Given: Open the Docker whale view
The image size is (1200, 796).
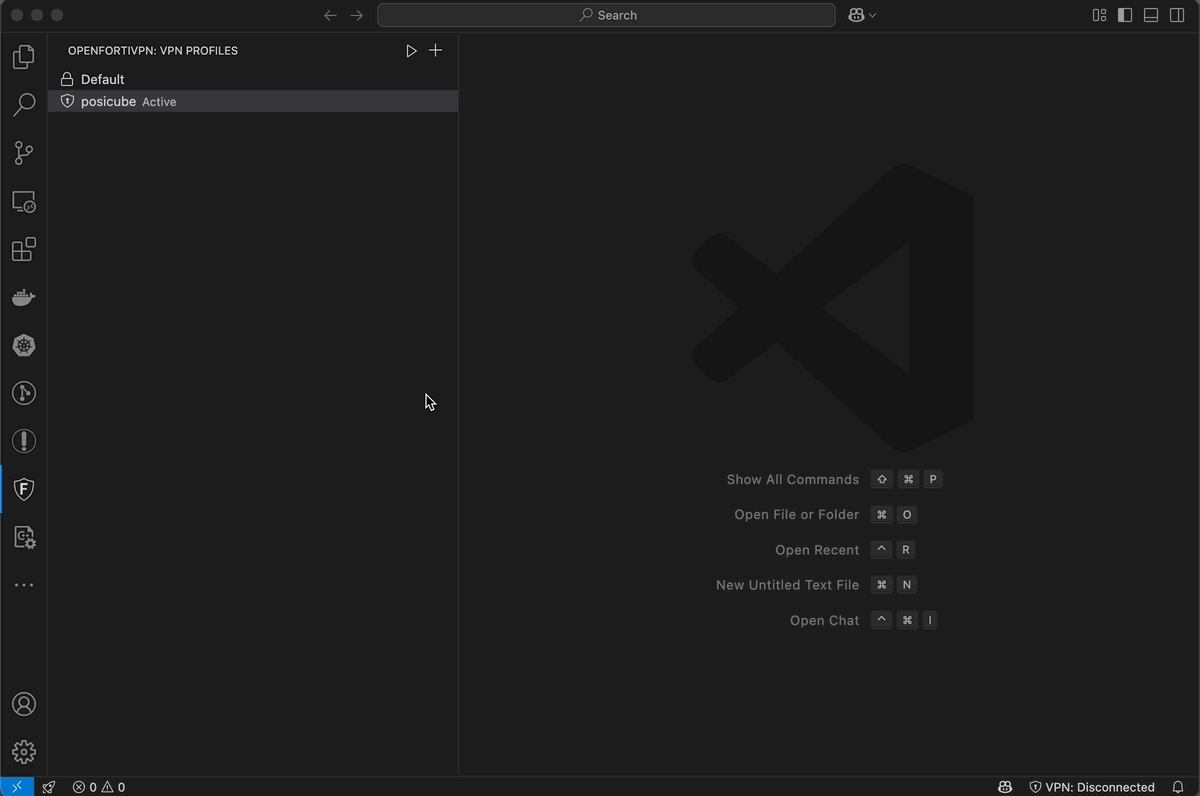Looking at the screenshot, I should pyautogui.click(x=24, y=297).
